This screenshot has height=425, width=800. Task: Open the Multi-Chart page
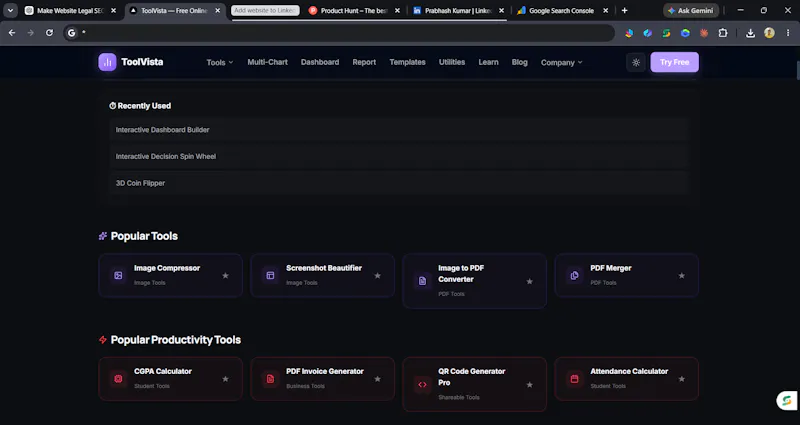coord(267,62)
